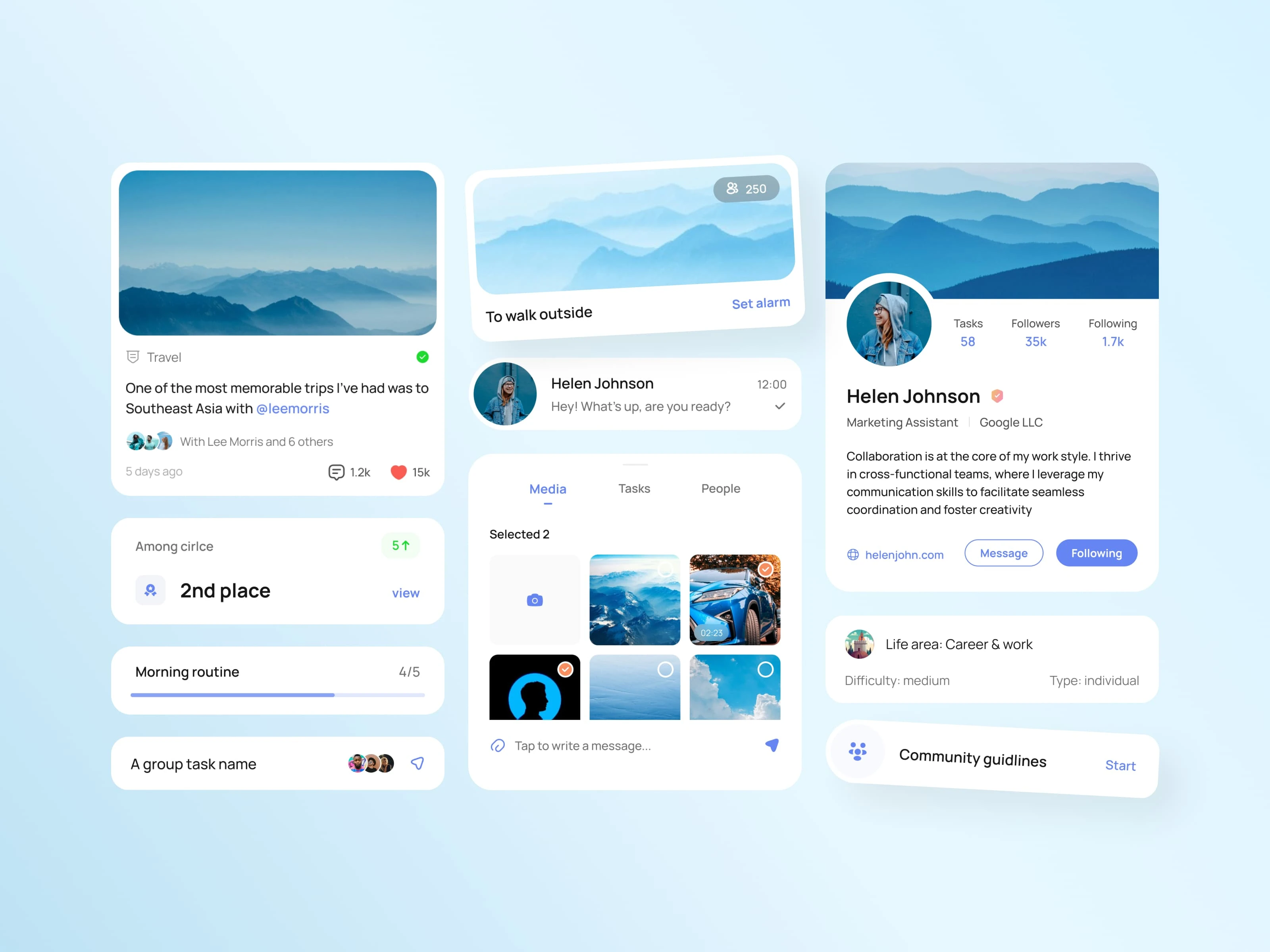Image resolution: width=1270 pixels, height=952 pixels.
Task: Click the view link next to 2nd place
Action: [x=405, y=592]
